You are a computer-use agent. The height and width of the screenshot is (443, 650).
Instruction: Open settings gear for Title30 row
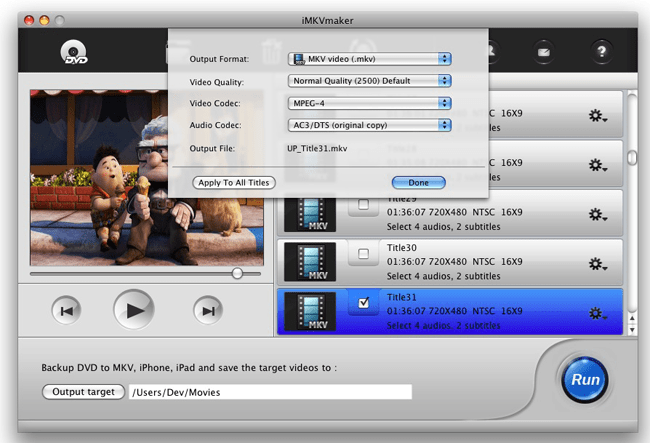pos(597,264)
